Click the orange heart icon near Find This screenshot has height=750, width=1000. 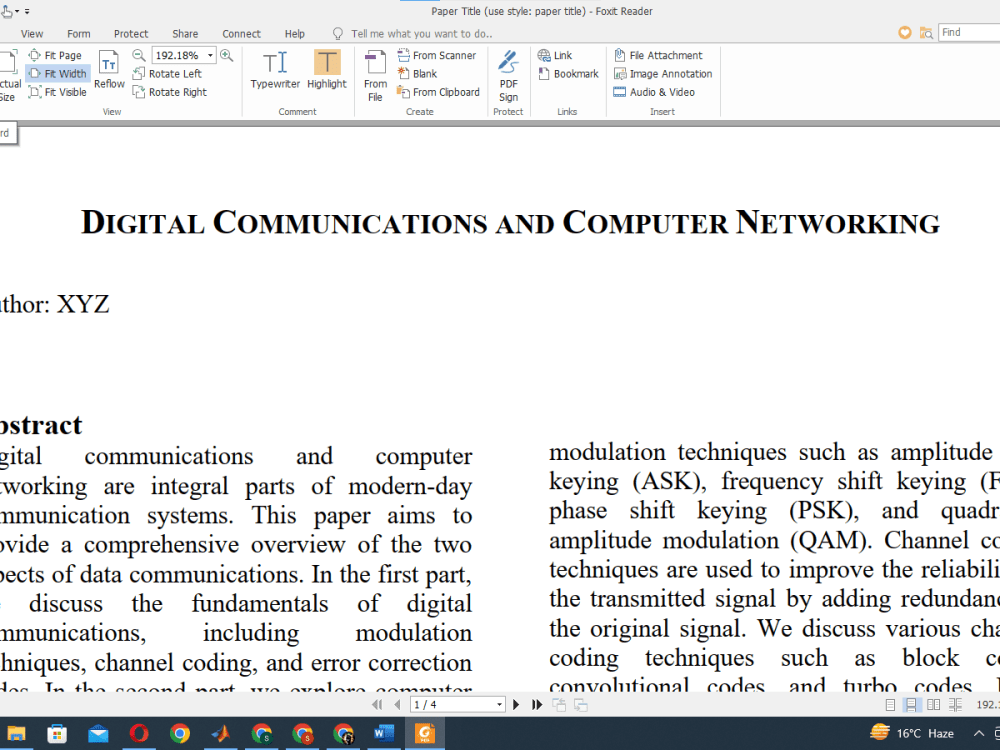(904, 33)
